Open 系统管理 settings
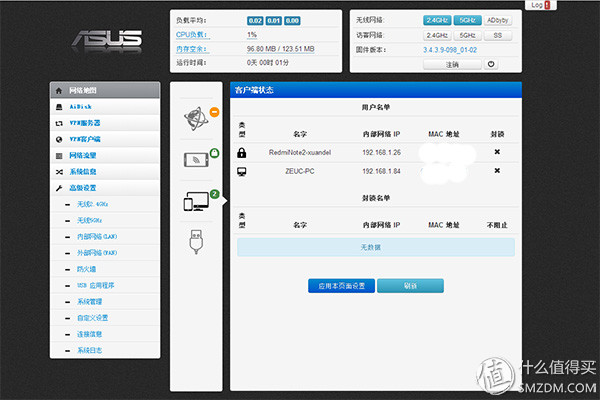Viewport: 600px width, 400px height. point(89,302)
